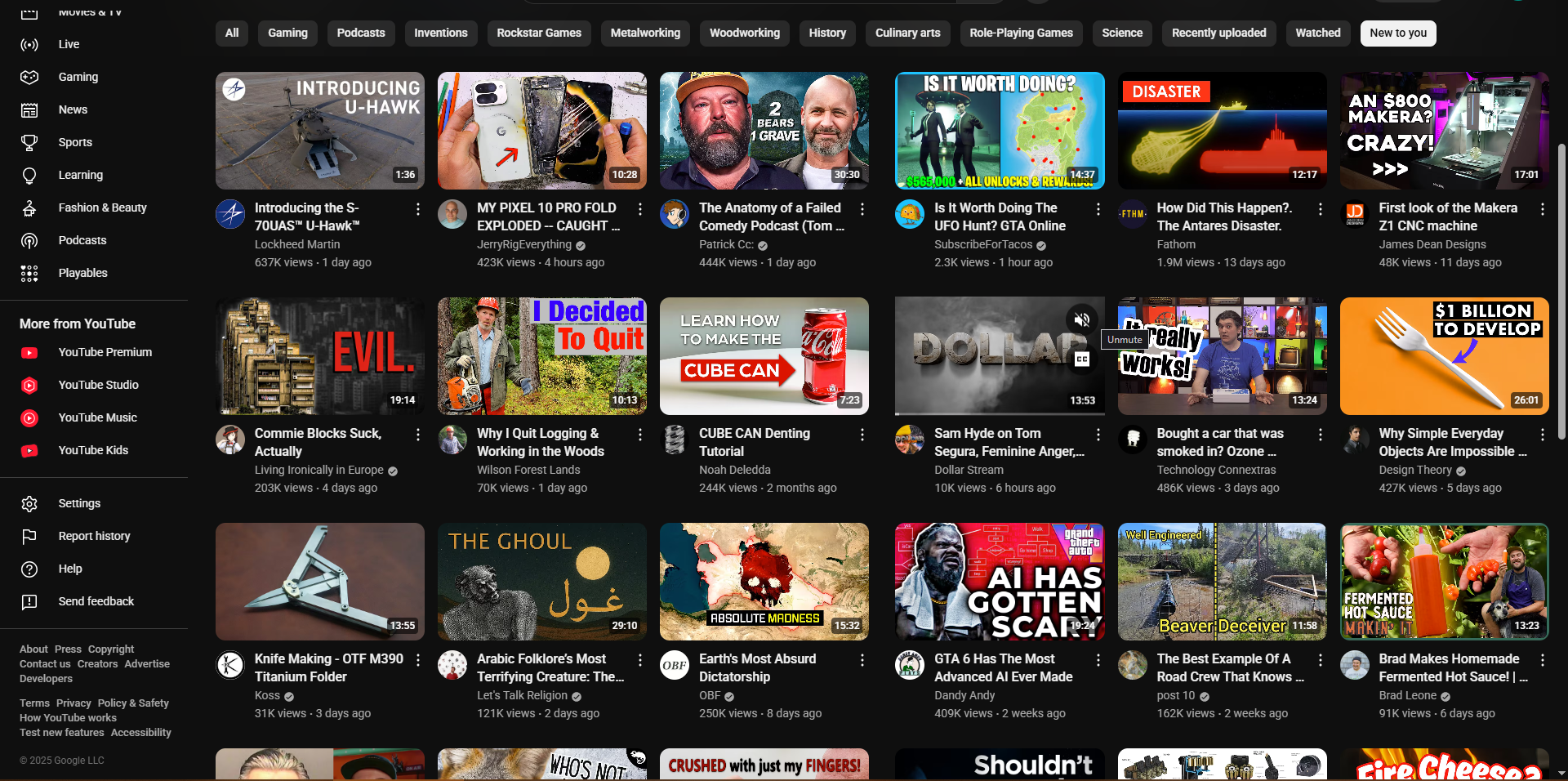The width and height of the screenshot is (1568, 781).
Task: Toggle closed captions on Dollar Stream preview
Action: [1082, 359]
